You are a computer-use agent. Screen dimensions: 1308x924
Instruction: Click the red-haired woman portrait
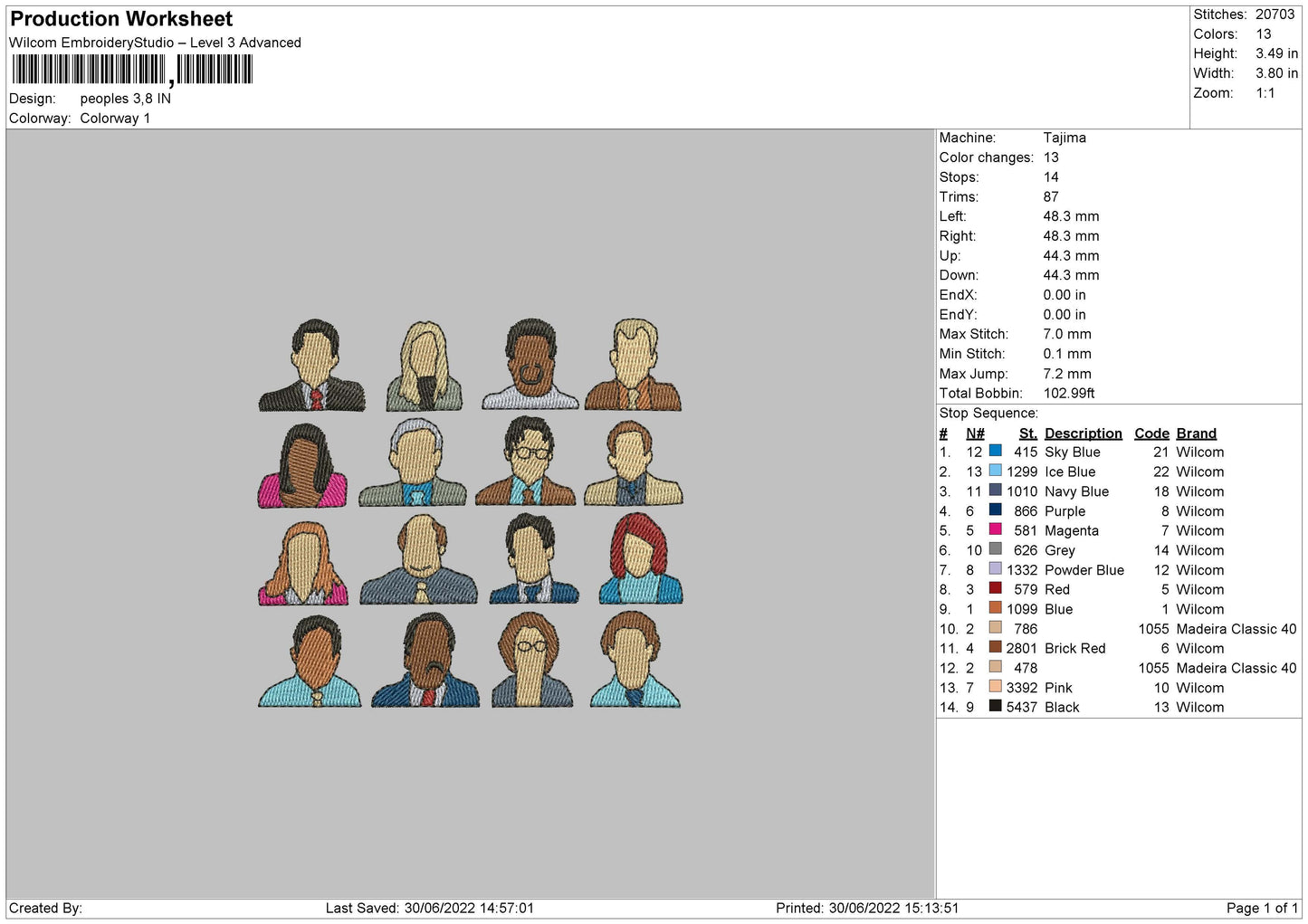tap(639, 558)
